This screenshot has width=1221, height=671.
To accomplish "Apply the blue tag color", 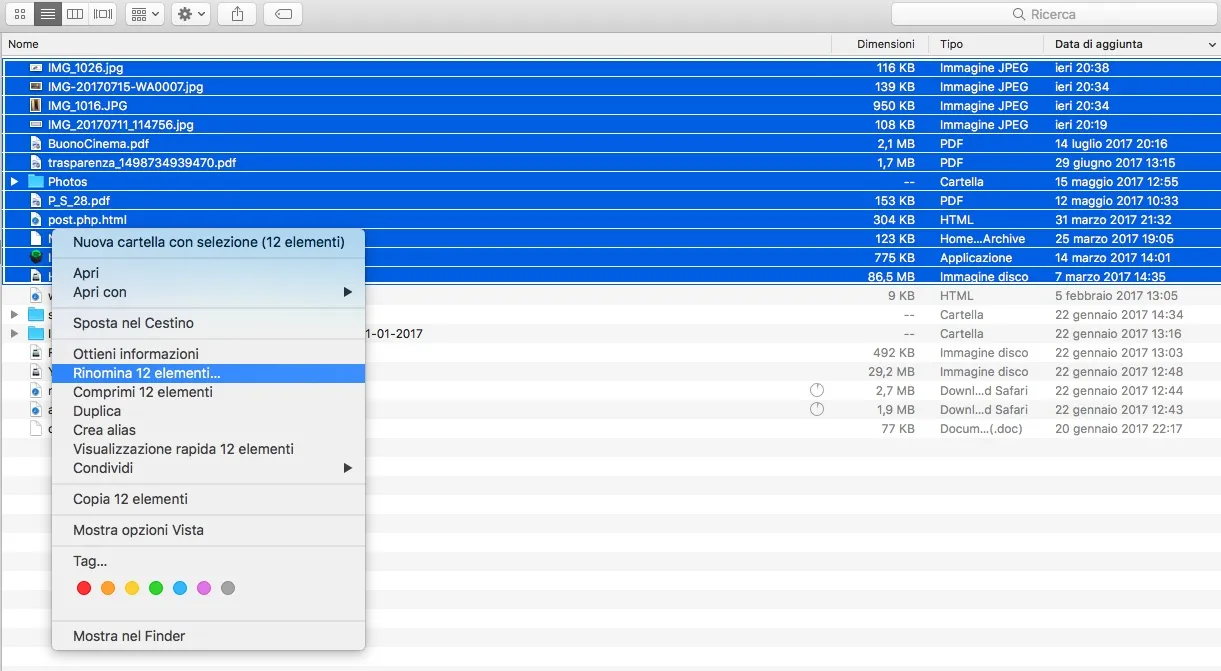I will pos(180,588).
